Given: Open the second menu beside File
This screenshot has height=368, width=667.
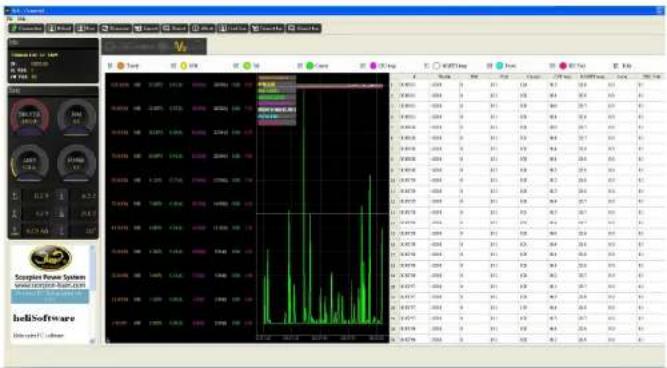Looking at the screenshot, I should click(21, 19).
